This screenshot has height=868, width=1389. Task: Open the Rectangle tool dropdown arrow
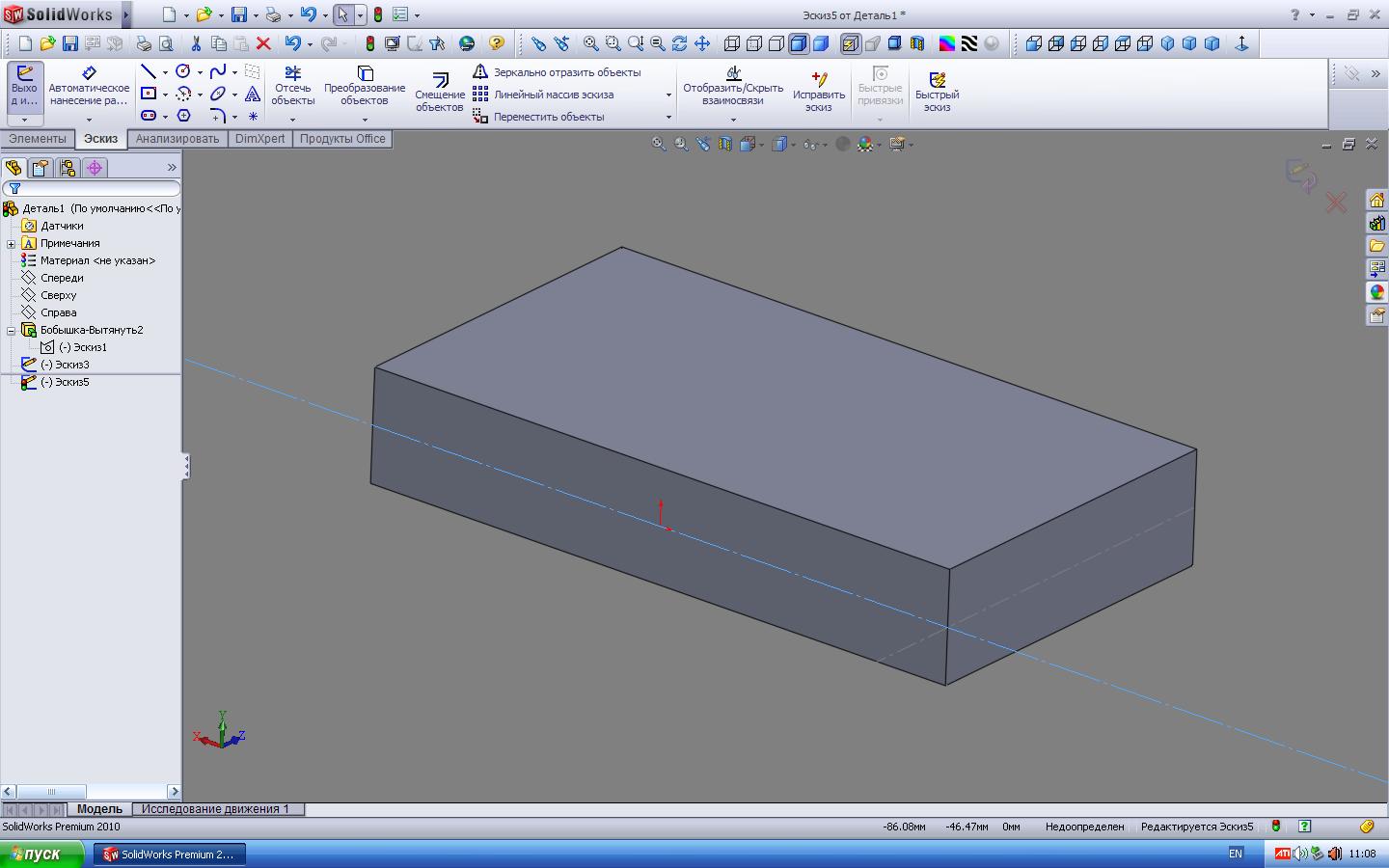(x=165, y=95)
